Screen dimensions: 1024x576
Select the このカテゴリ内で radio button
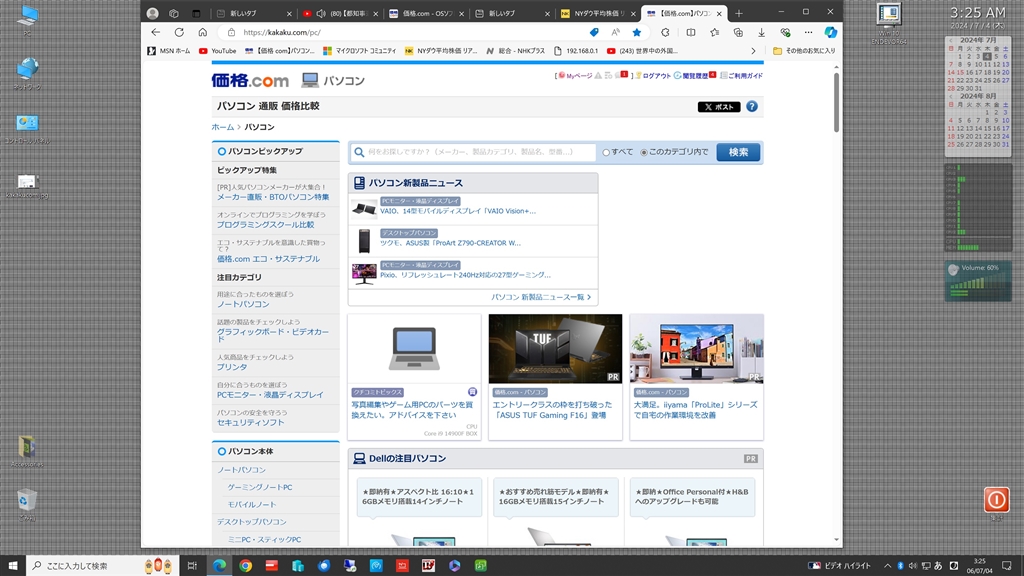[x=644, y=152]
